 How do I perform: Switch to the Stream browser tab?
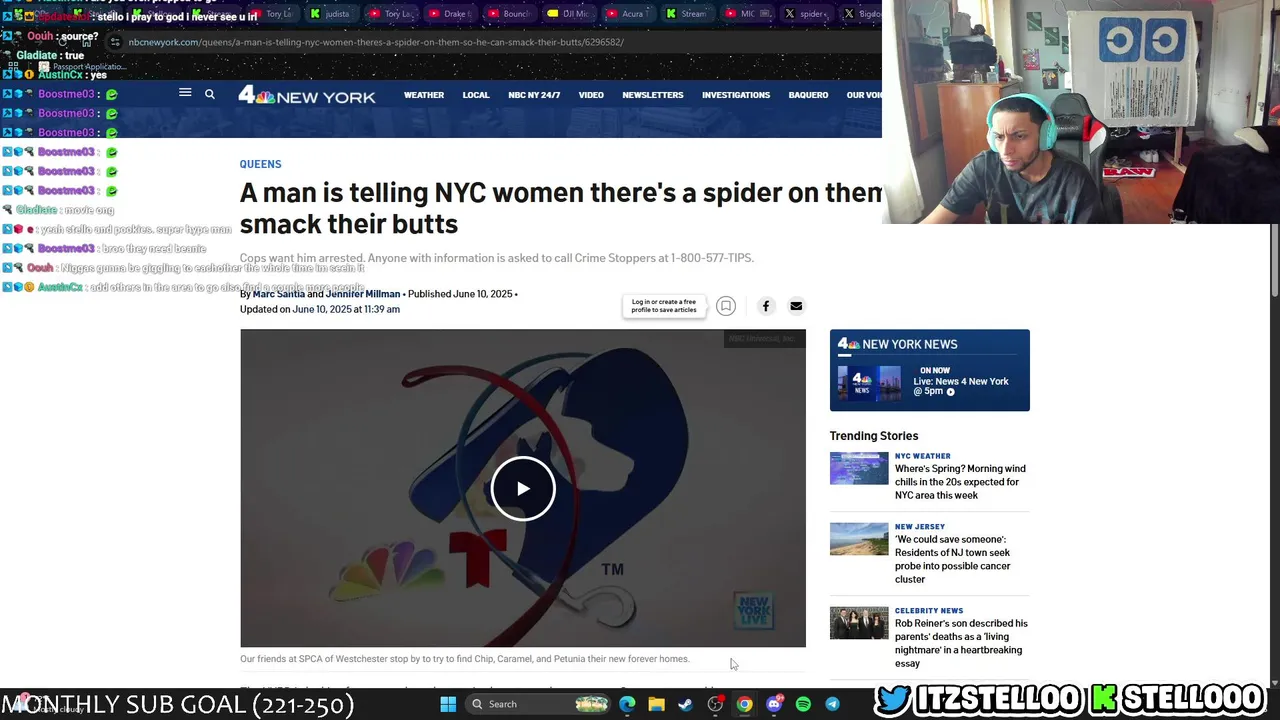point(690,14)
